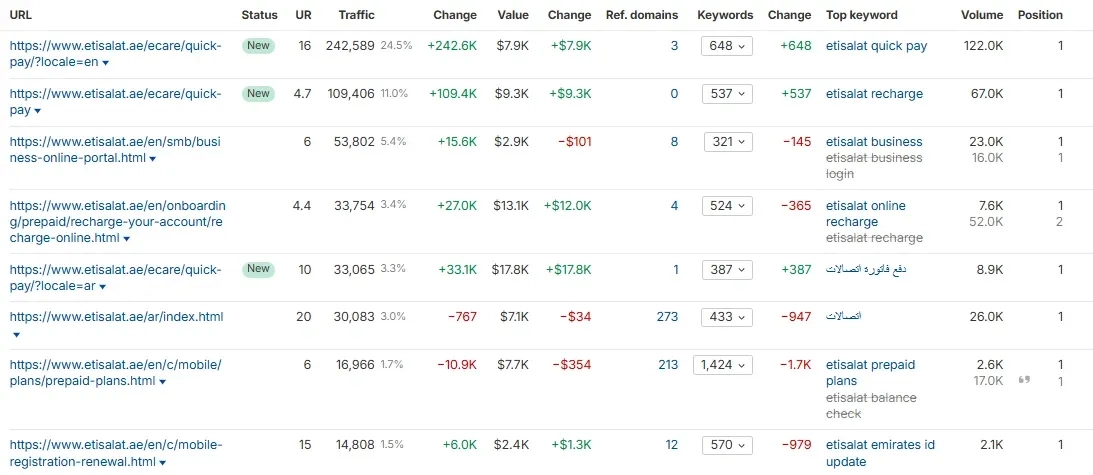Click the keywords change −979
The image size is (1093, 475).
click(x=797, y=445)
